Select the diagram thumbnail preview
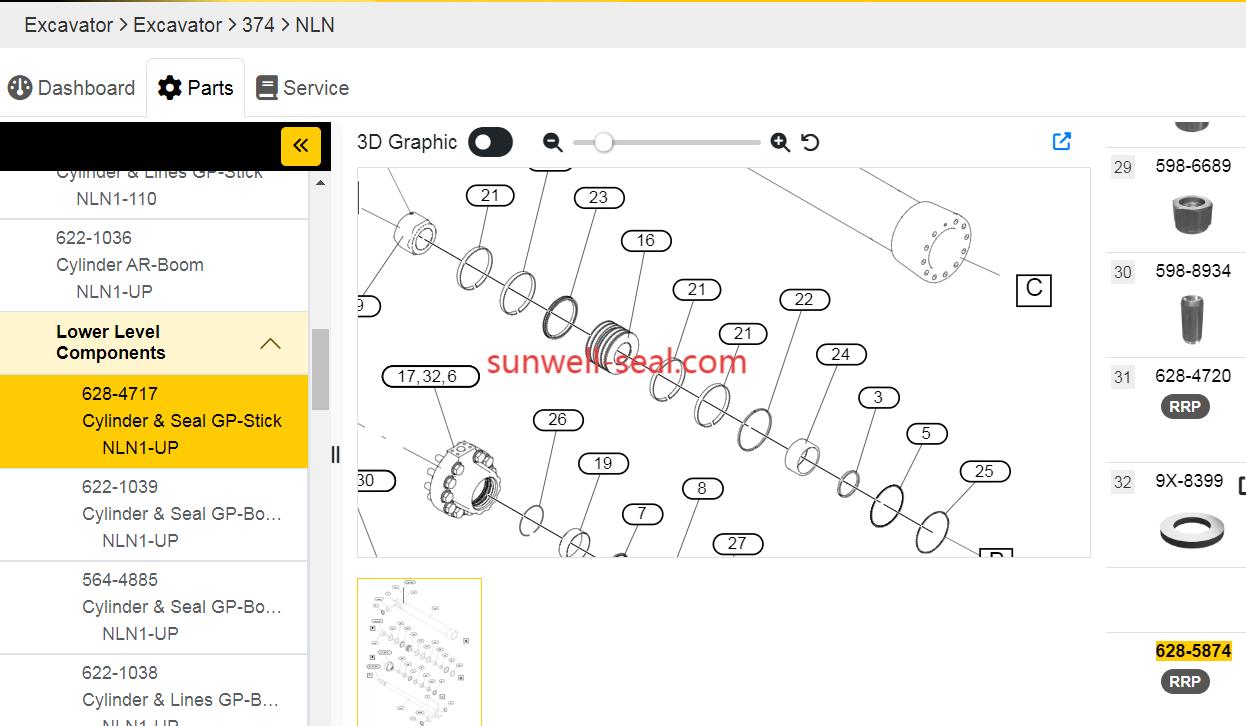The width and height of the screenshot is (1246, 726). point(419,651)
